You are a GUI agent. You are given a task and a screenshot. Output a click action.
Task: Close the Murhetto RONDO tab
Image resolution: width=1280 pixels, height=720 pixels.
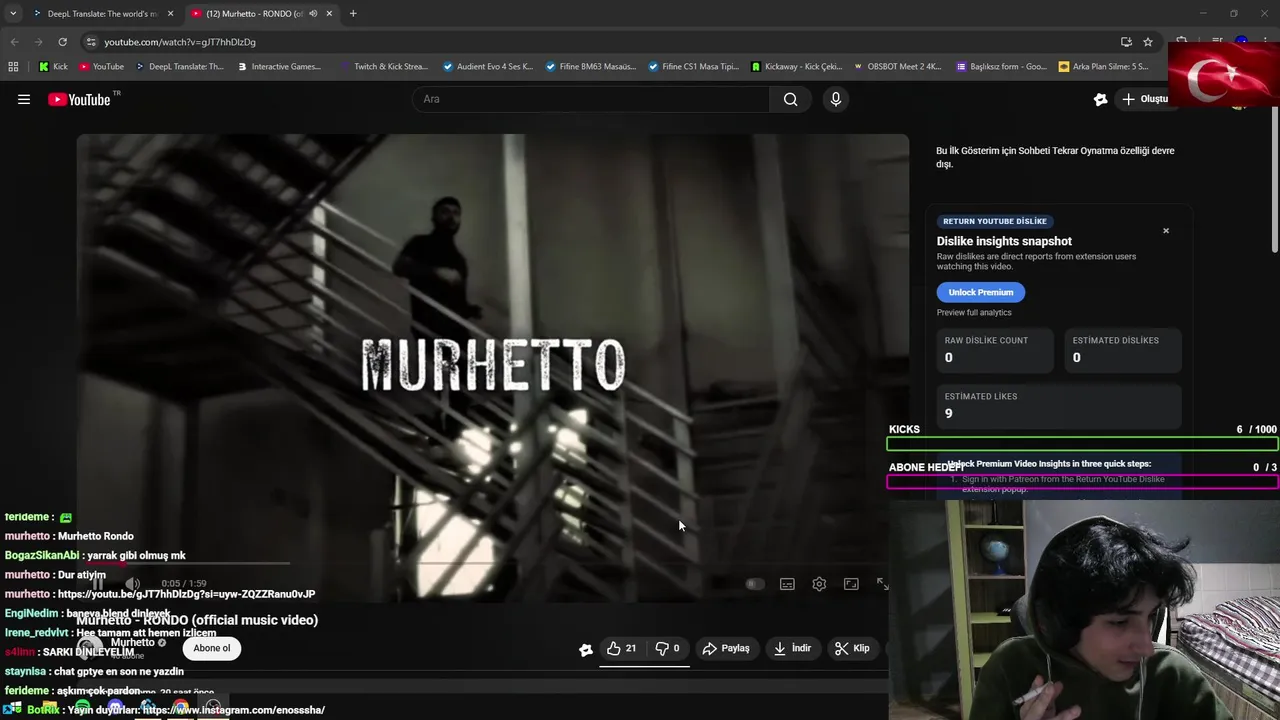[329, 14]
